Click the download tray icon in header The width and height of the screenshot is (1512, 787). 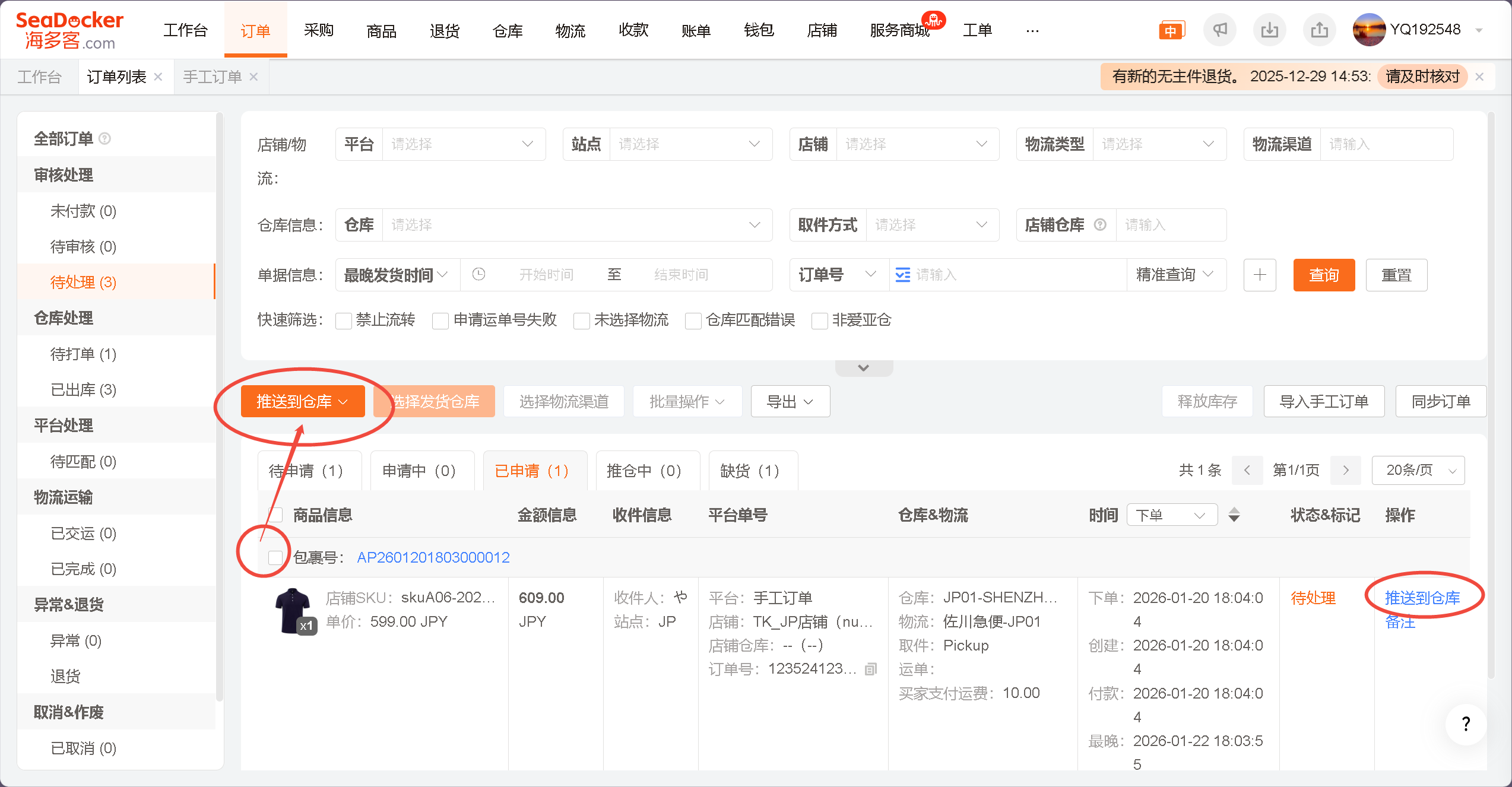1269,30
